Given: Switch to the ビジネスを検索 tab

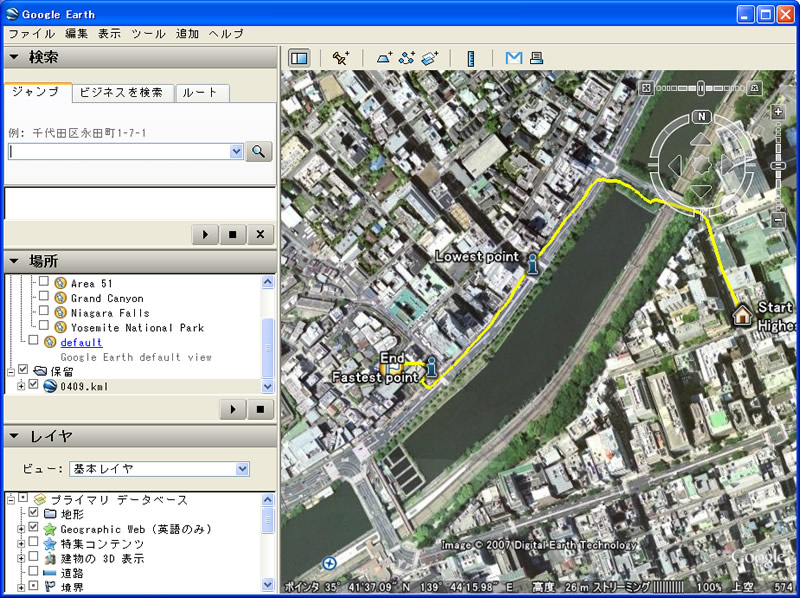Looking at the screenshot, I should 121,93.
